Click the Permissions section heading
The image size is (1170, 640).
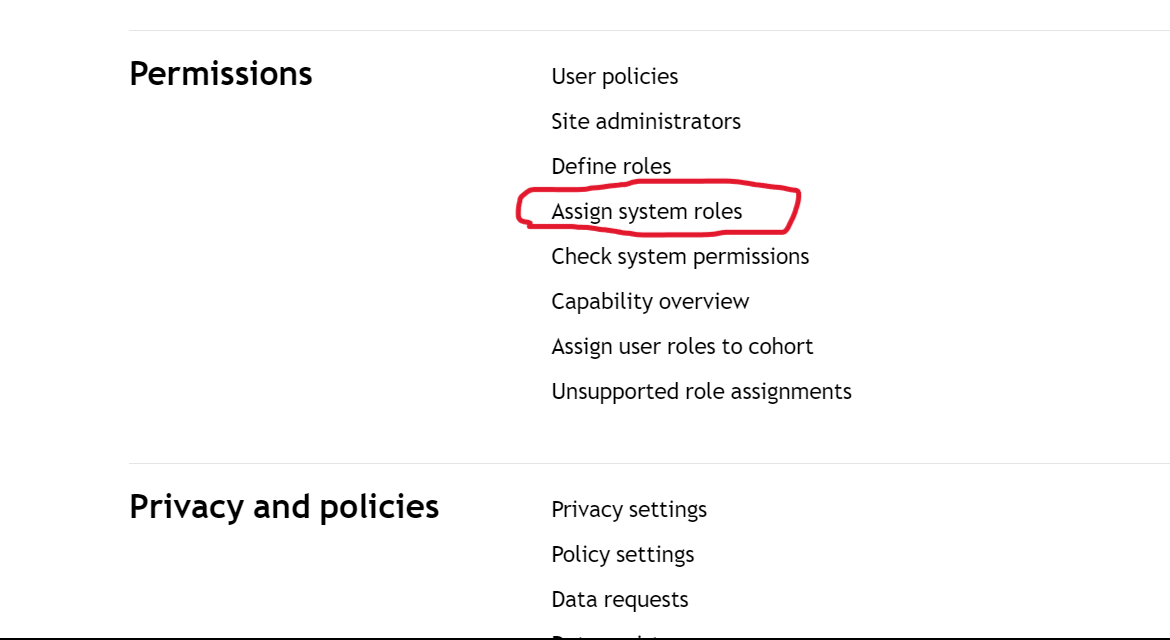click(x=221, y=74)
